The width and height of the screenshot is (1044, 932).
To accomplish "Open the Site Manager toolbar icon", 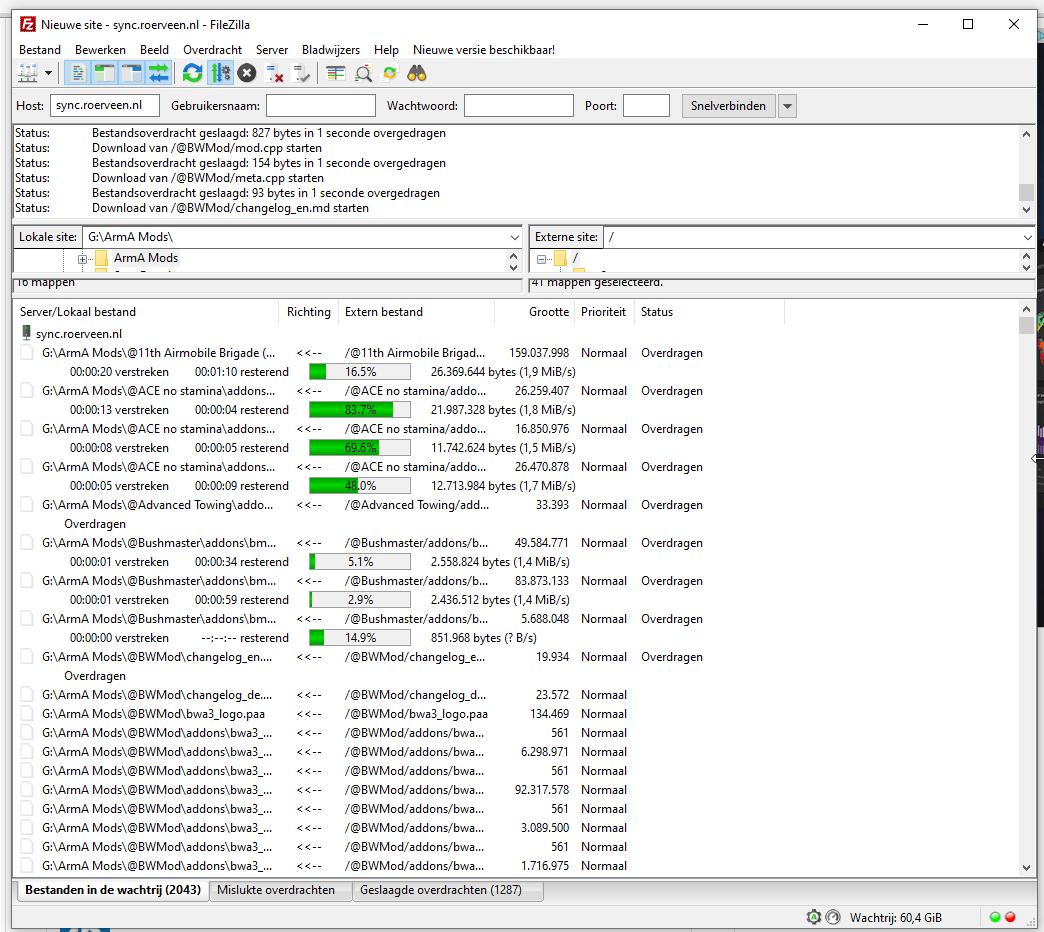I will [x=28, y=73].
